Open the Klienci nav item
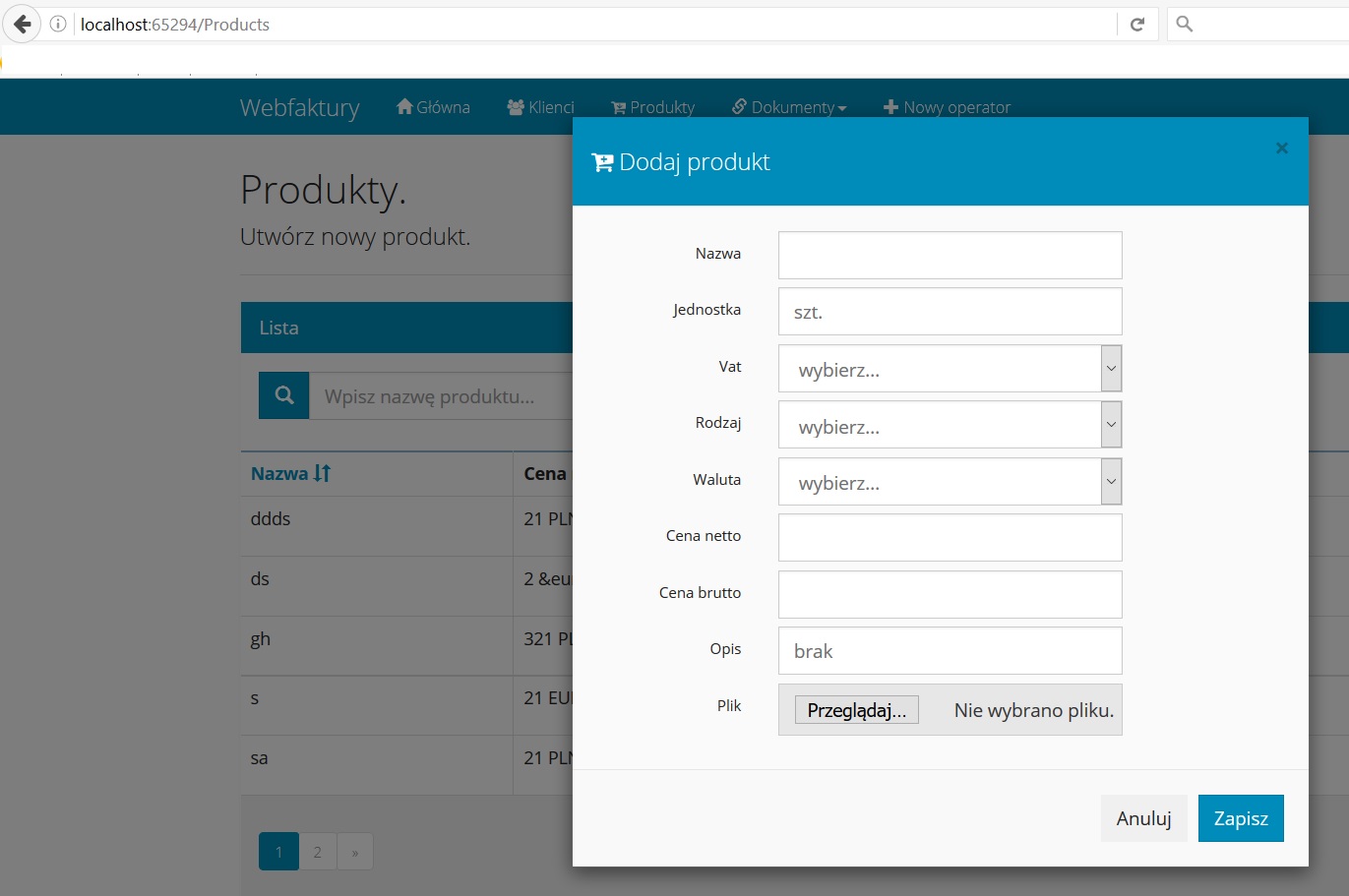This screenshot has height=896, width=1349. (x=540, y=107)
